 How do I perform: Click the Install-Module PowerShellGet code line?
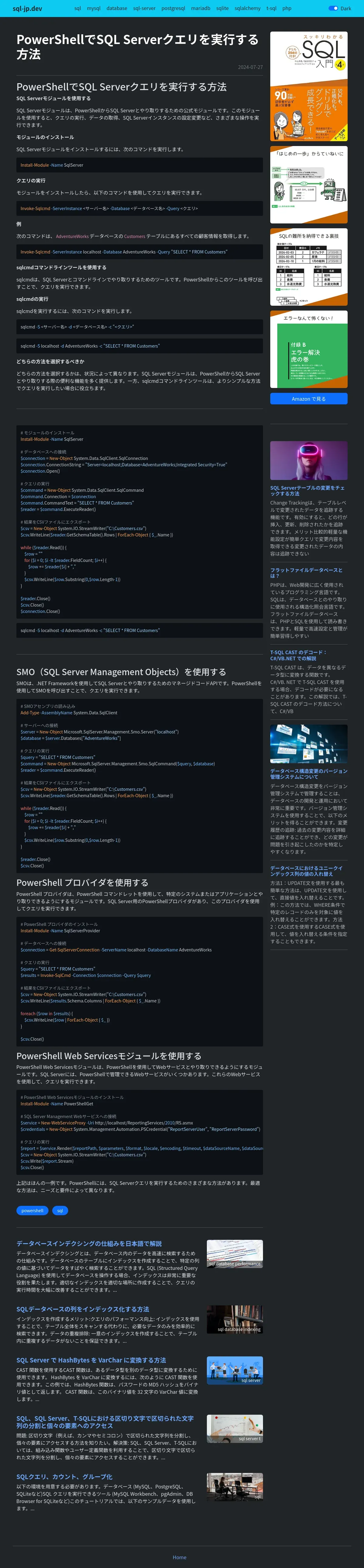point(57,1104)
